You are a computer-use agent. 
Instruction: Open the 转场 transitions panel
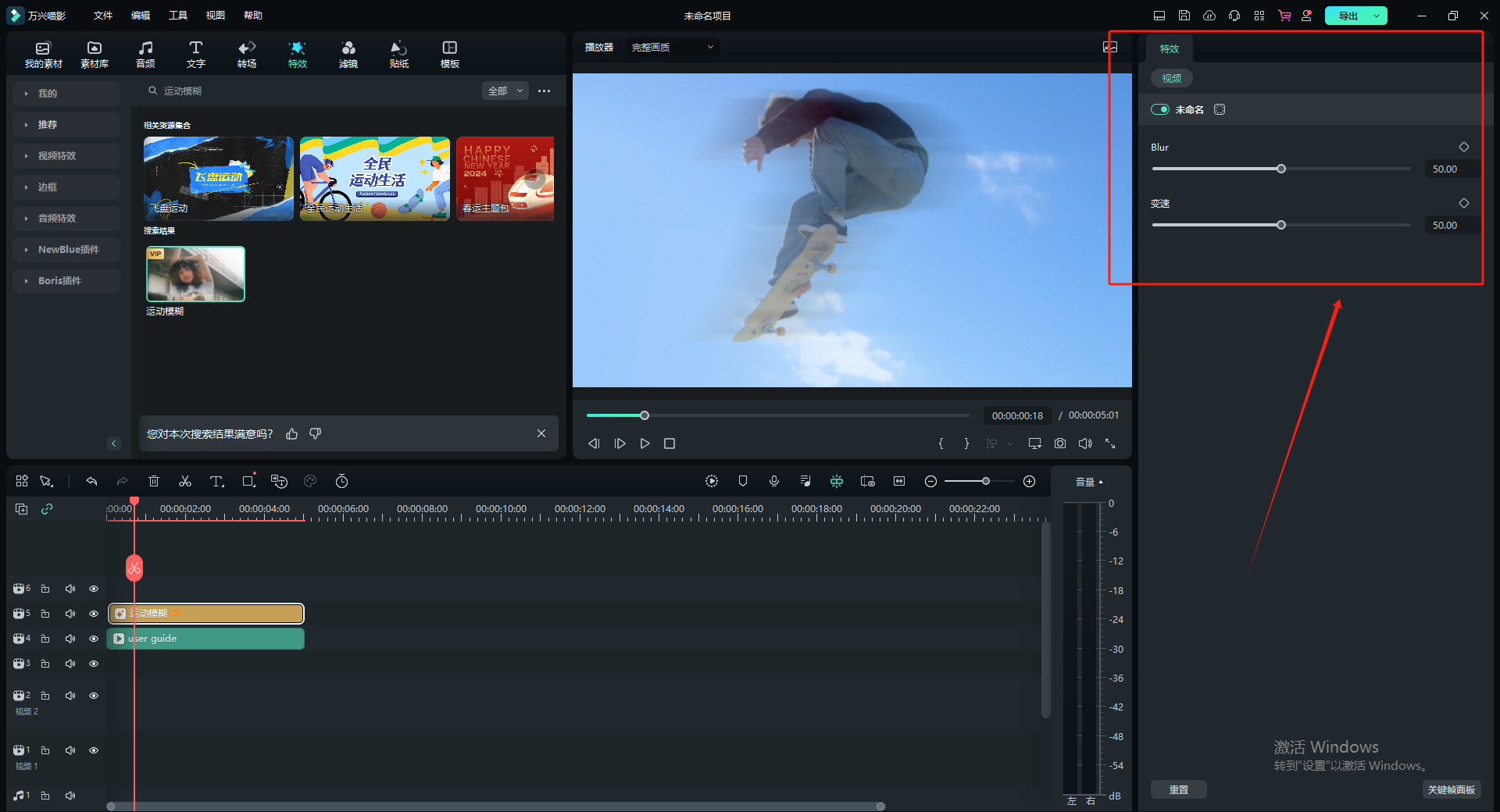point(247,54)
